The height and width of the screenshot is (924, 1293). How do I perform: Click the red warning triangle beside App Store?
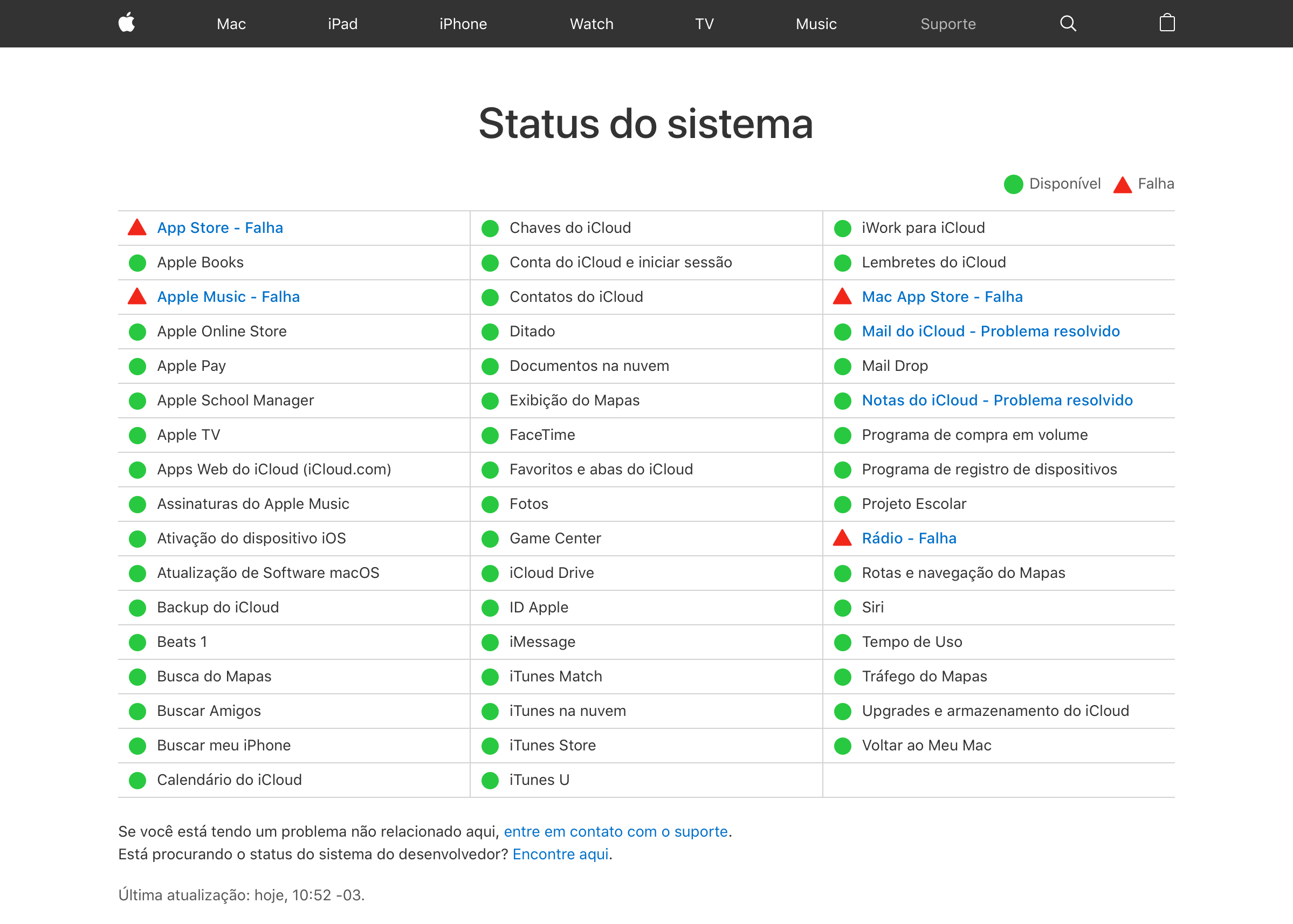tap(137, 227)
